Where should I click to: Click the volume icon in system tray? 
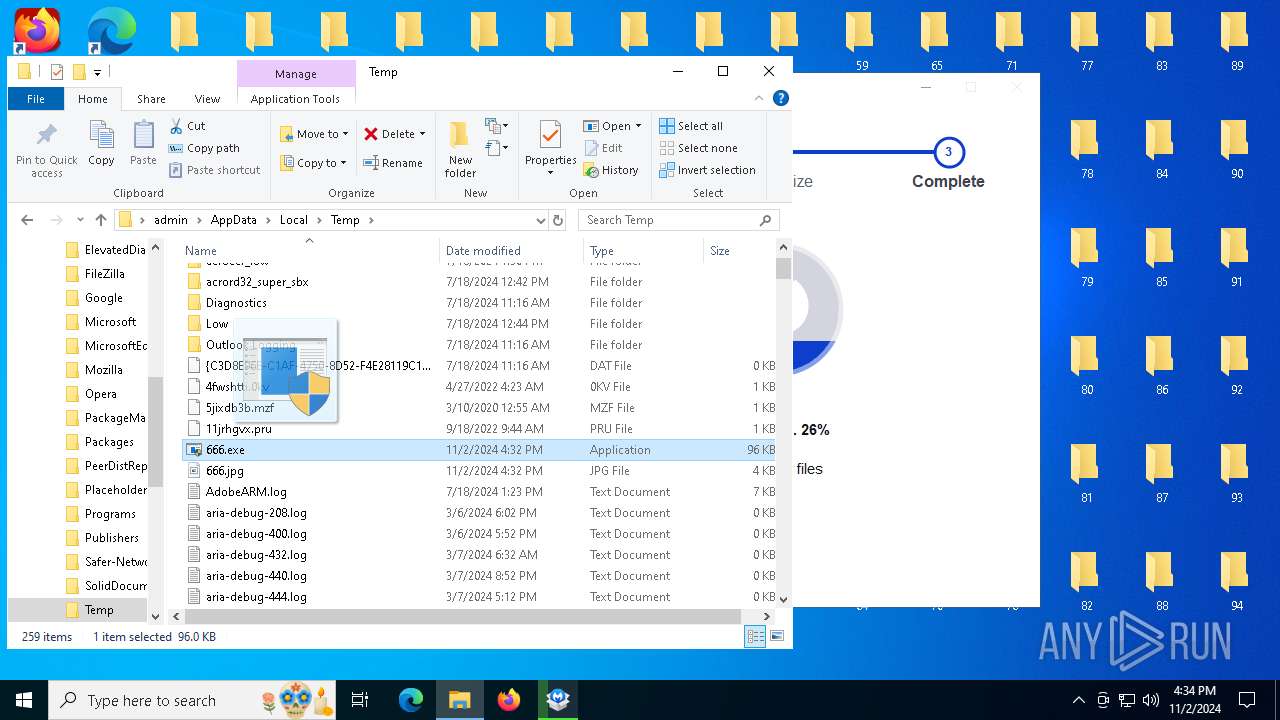(x=1151, y=700)
